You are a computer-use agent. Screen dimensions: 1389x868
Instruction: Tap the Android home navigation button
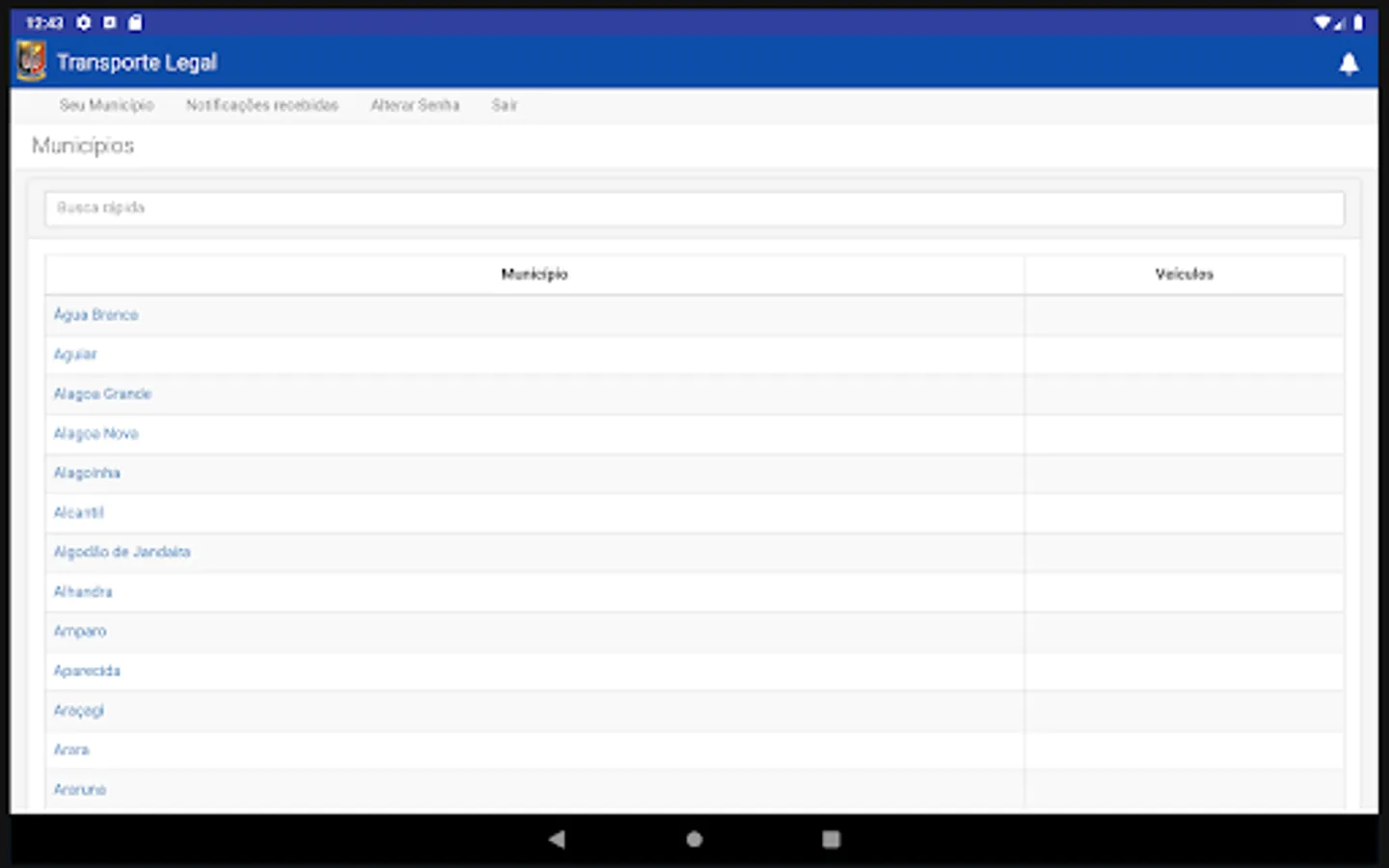click(x=694, y=839)
